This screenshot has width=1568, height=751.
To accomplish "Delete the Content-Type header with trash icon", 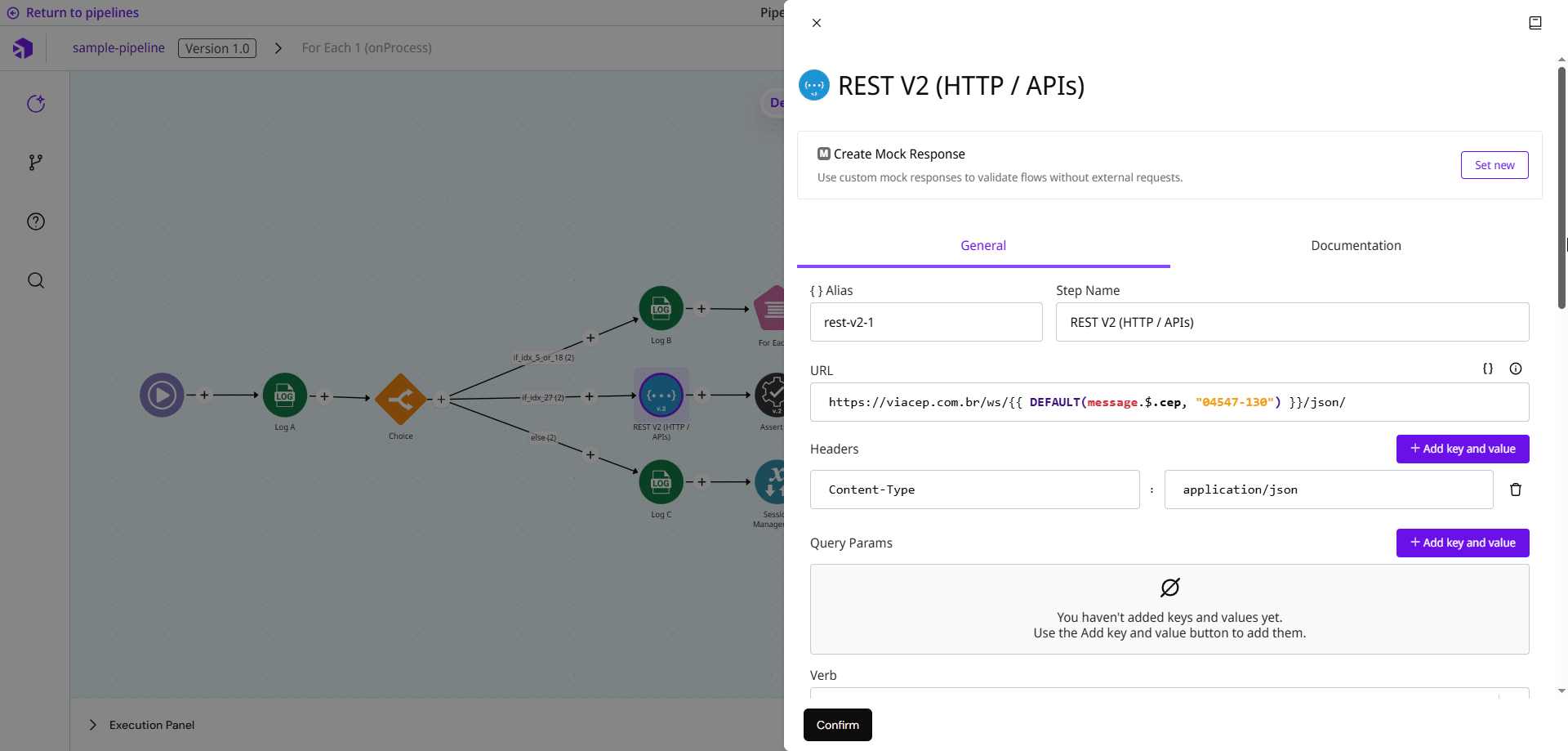I will (x=1515, y=489).
